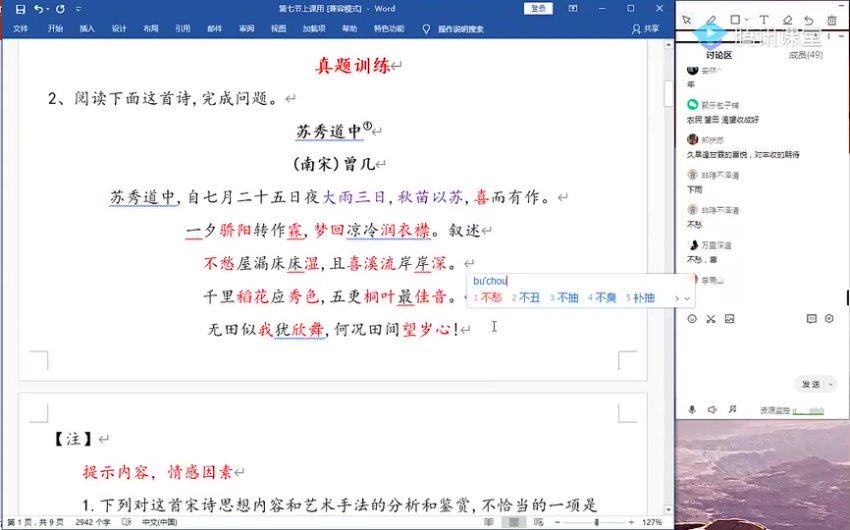Select the pointer tool in classroom toolbar
This screenshot has width=850, height=530.
click(687, 20)
